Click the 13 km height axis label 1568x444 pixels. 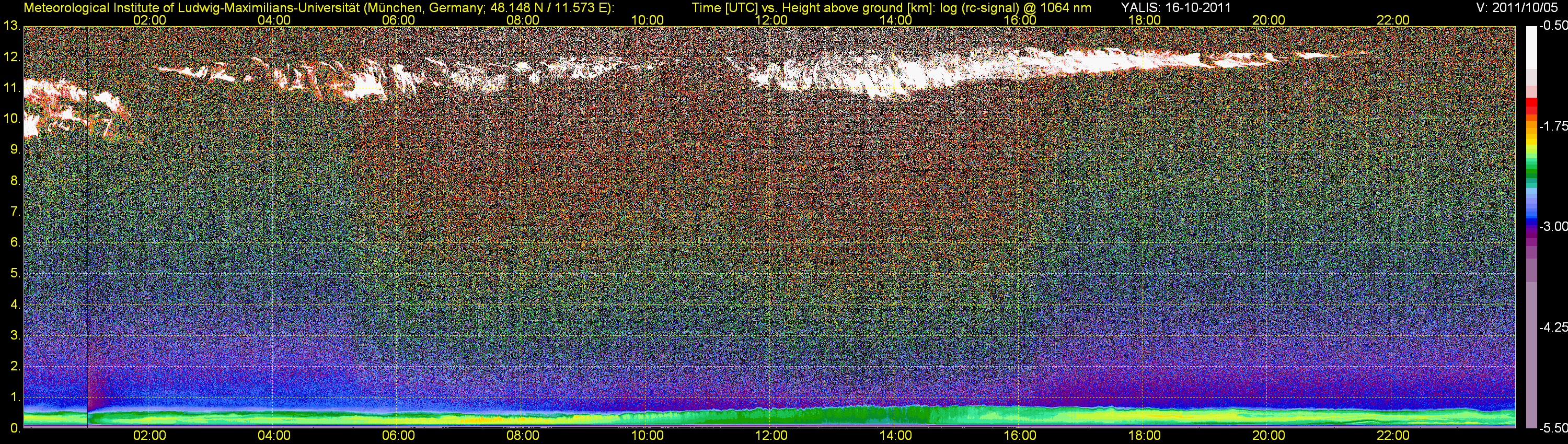[11, 26]
